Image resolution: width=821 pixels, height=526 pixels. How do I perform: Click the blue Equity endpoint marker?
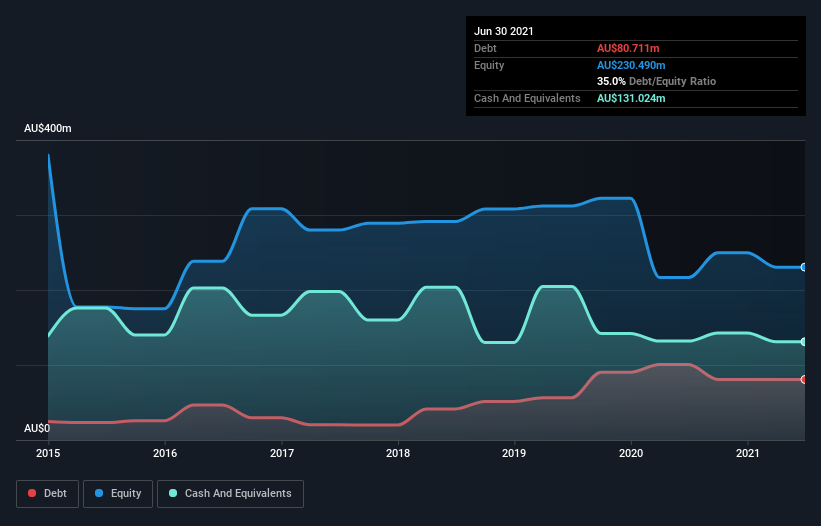[804, 267]
